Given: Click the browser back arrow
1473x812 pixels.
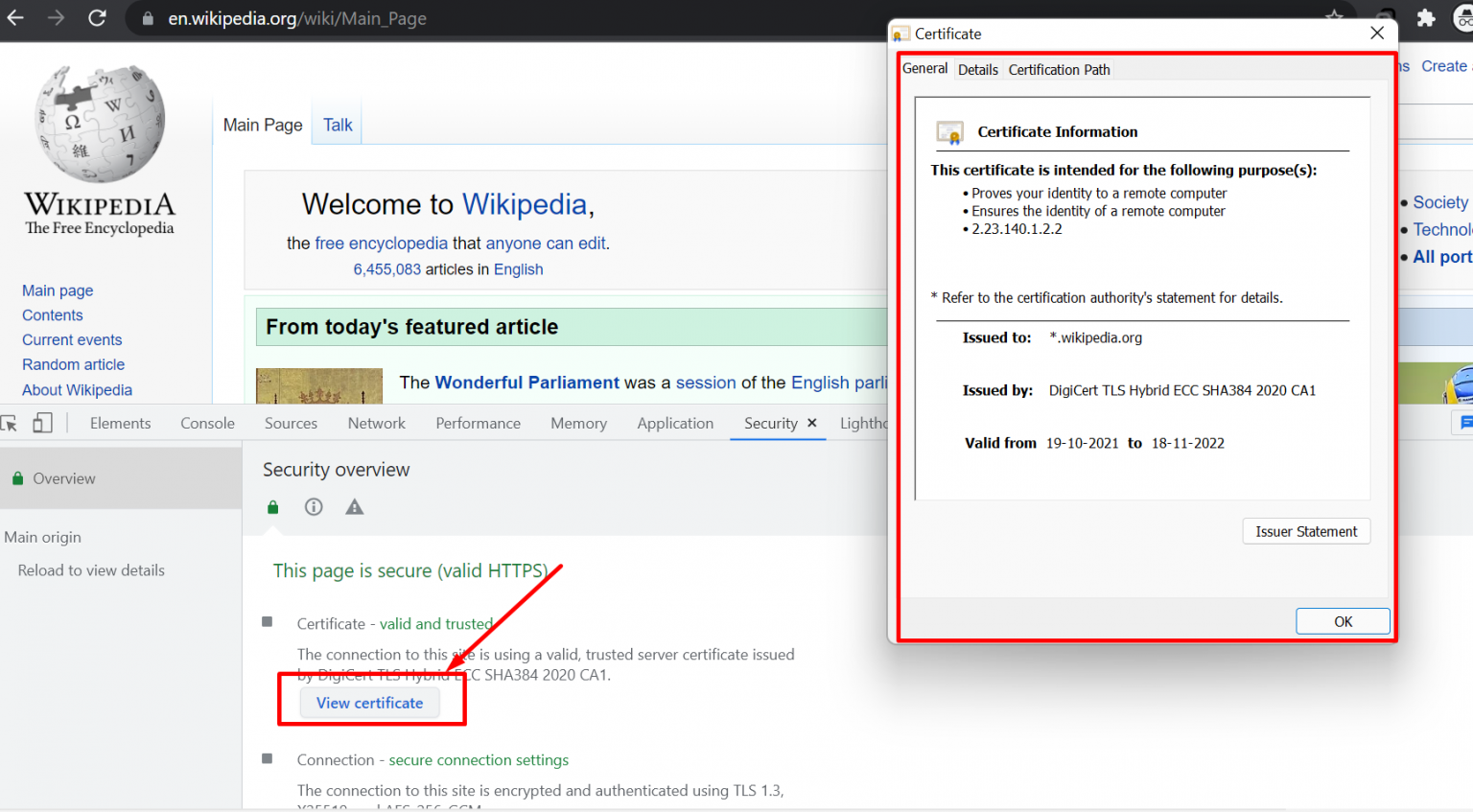Looking at the screenshot, I should (x=15, y=17).
